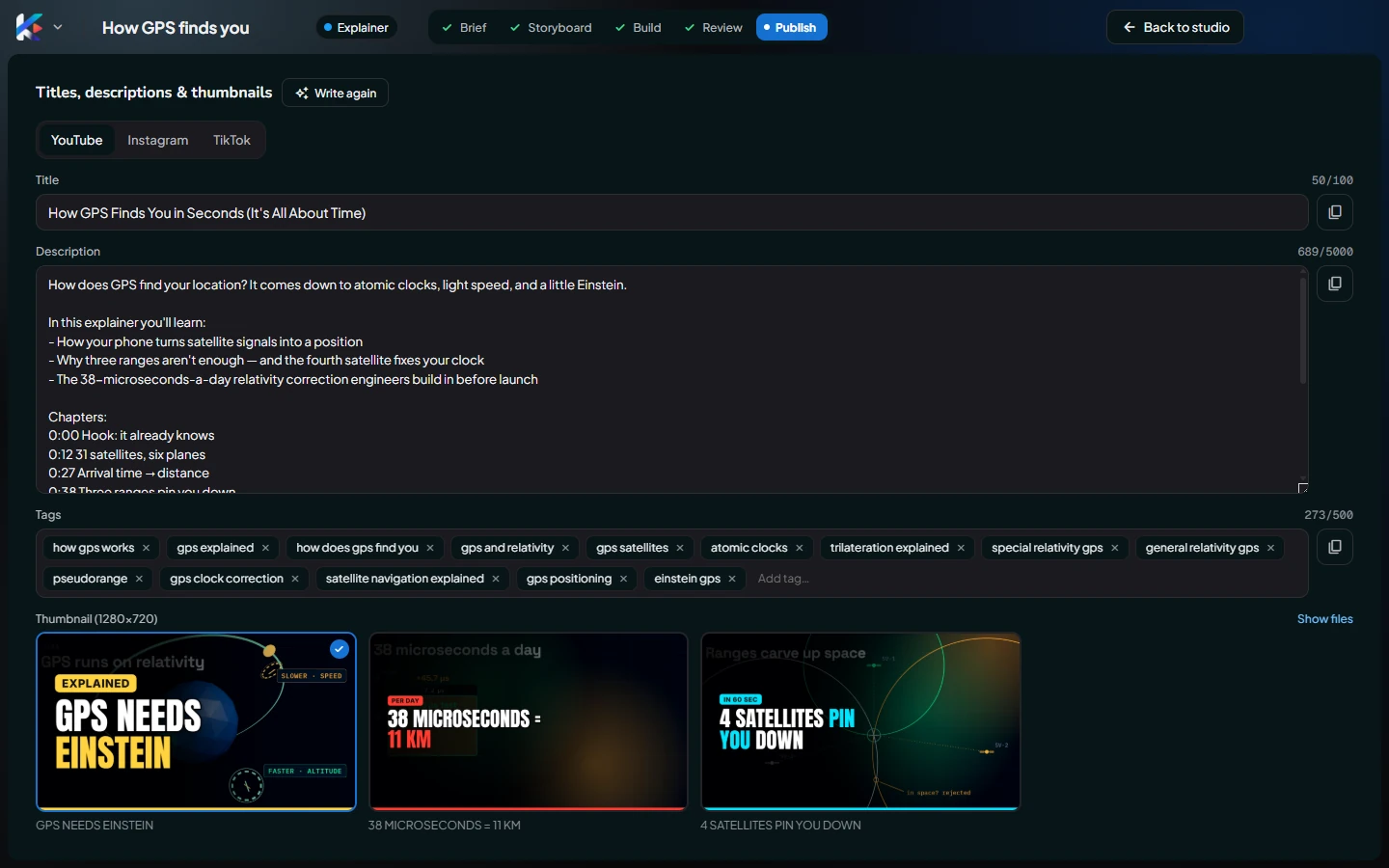Switch to the TikTok platform tab
Image resolution: width=1389 pixels, height=868 pixels.
pyautogui.click(x=231, y=140)
